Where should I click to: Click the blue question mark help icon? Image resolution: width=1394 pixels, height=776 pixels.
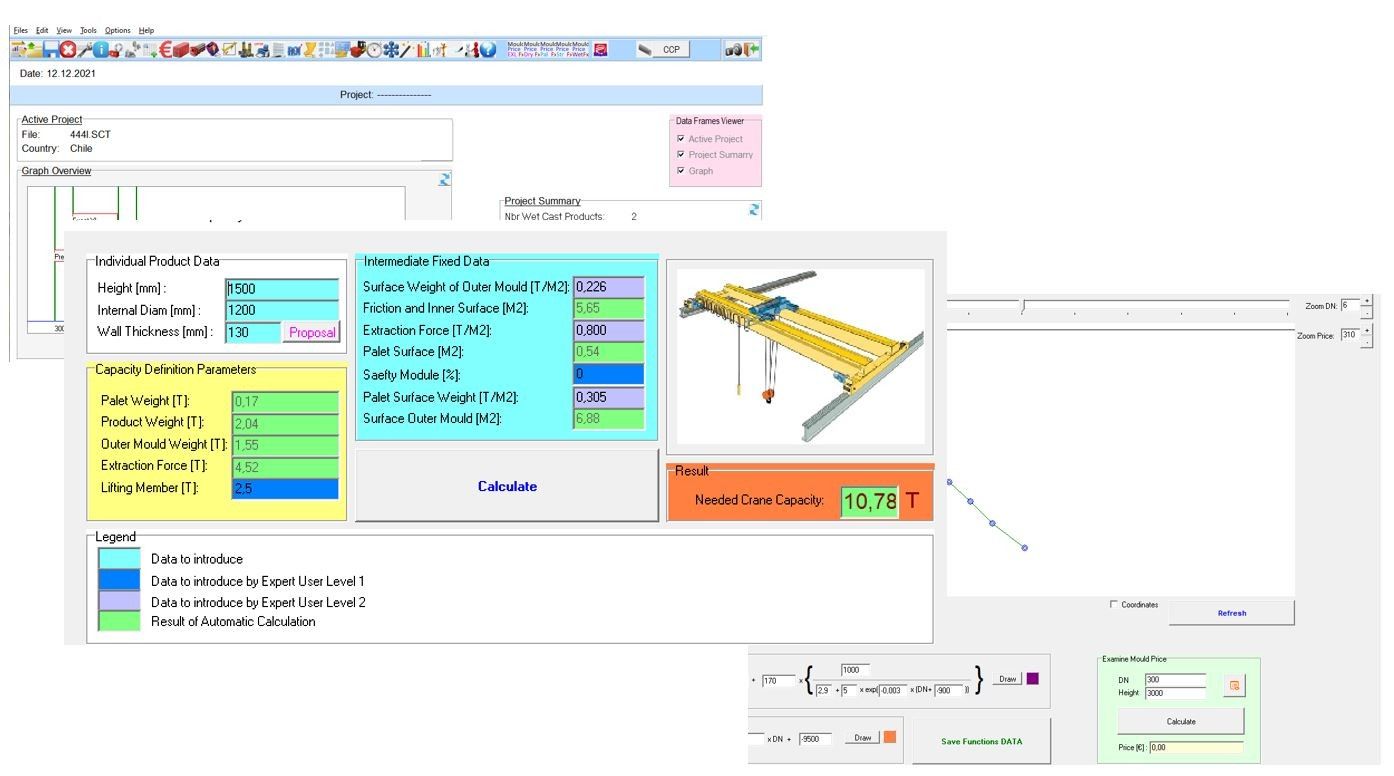tap(488, 50)
